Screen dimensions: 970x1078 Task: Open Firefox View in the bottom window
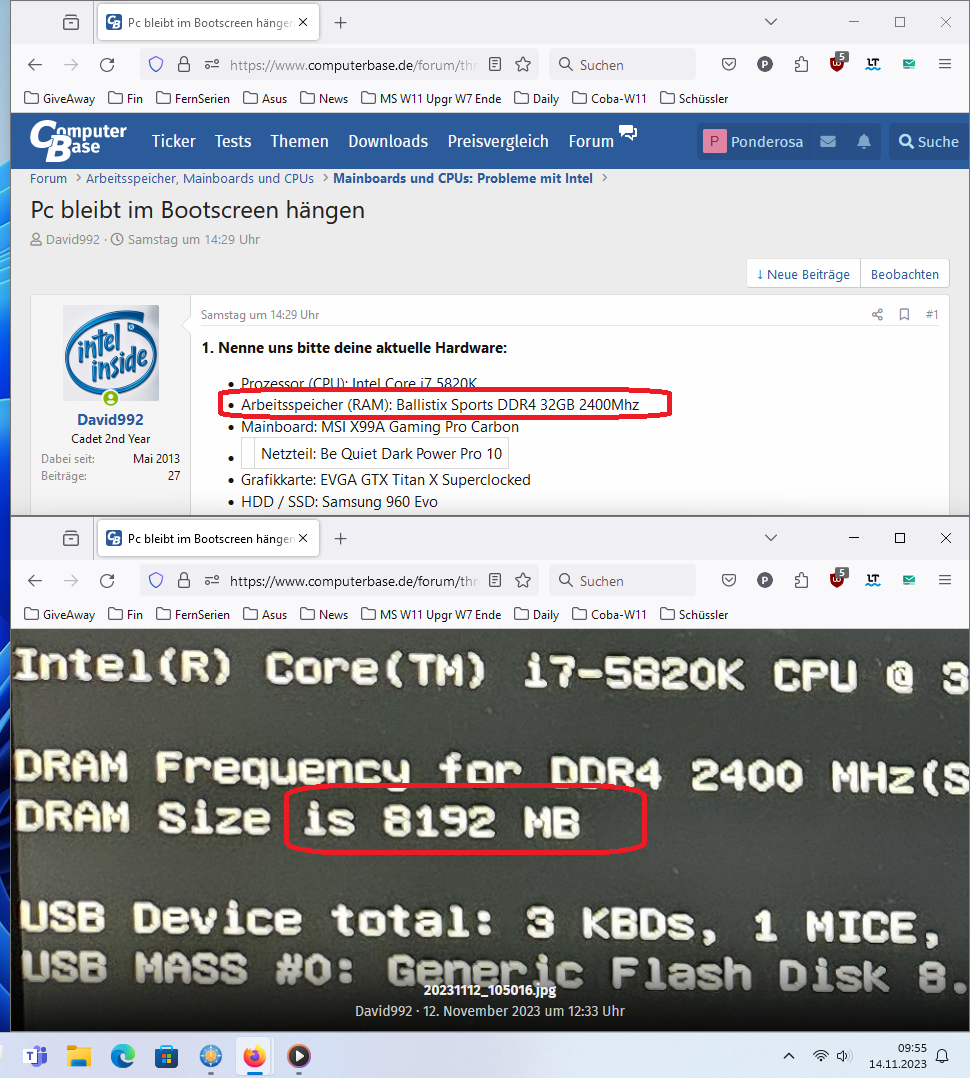[x=71, y=538]
